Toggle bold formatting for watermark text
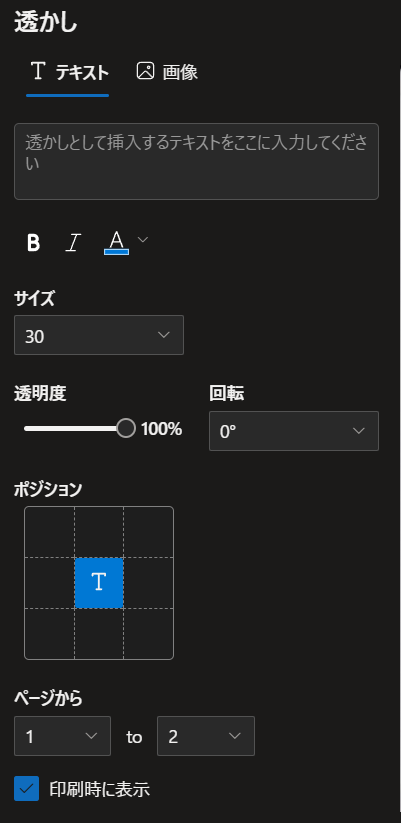 click(x=34, y=242)
